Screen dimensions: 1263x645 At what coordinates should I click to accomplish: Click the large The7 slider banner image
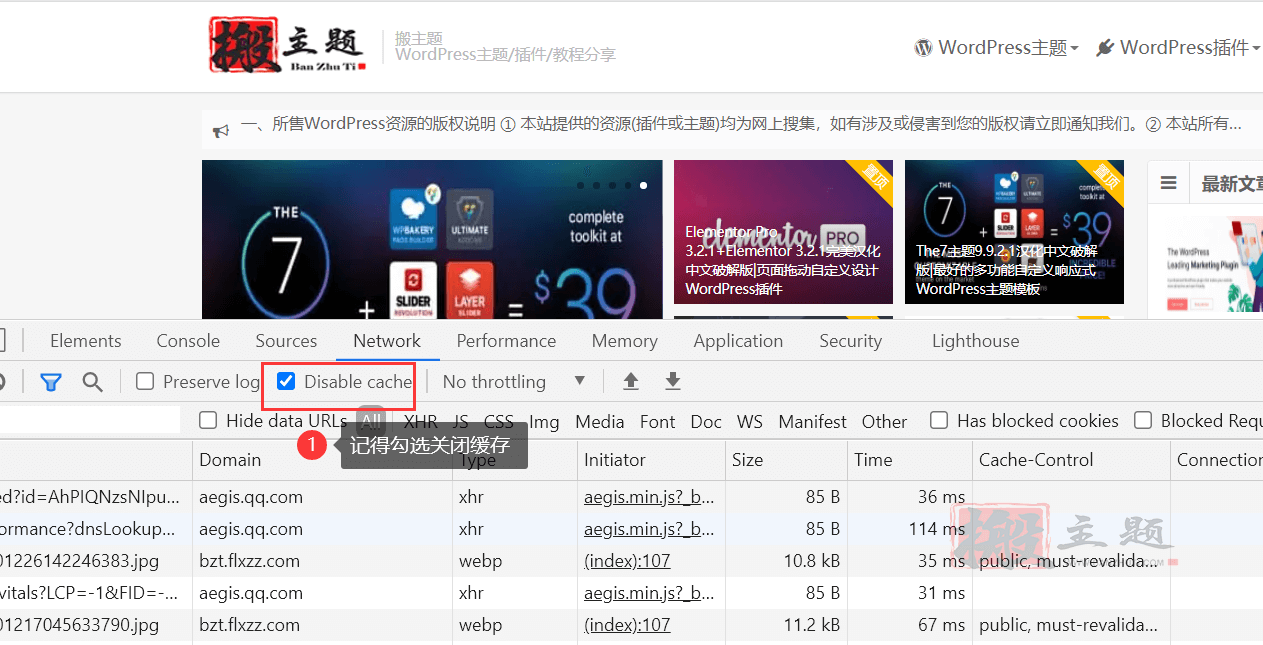(x=432, y=240)
